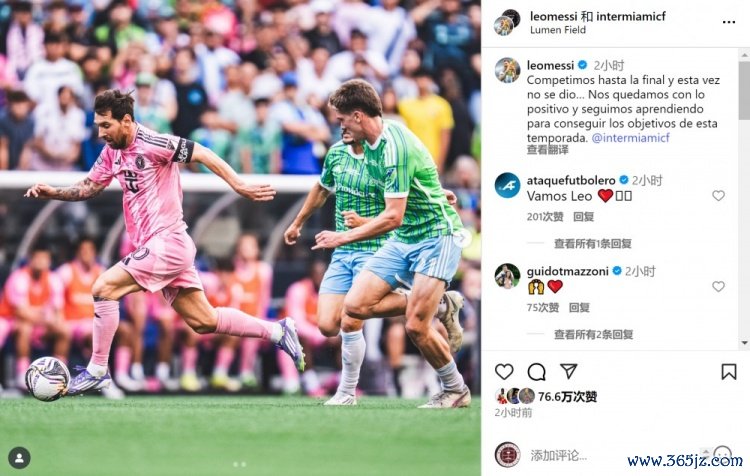This screenshot has width=750, height=476.
Task: Open Lumen Field location link
Action: (558, 30)
